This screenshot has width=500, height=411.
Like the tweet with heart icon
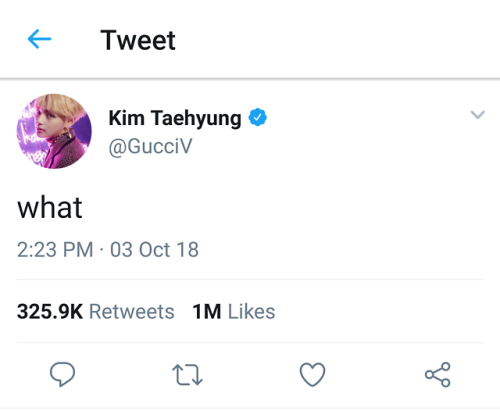click(312, 374)
